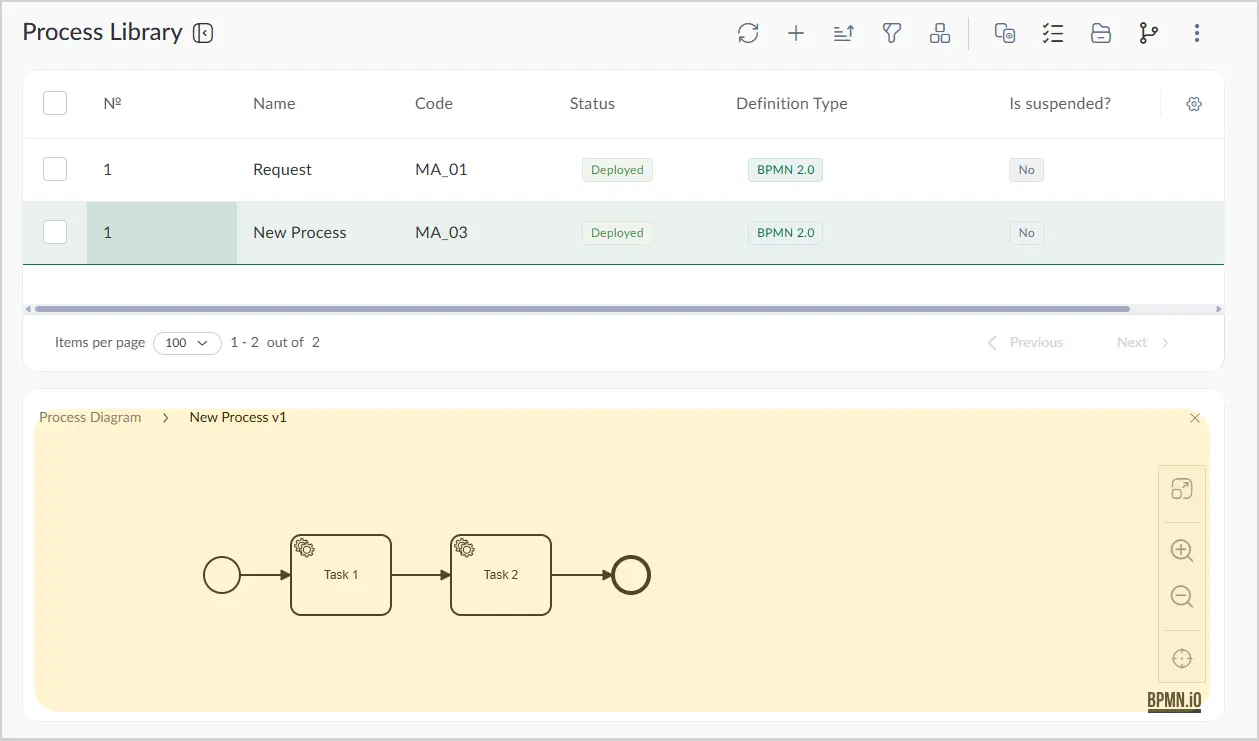The image size is (1259, 741).
Task: Open the three-dot more options menu
Action: click(1197, 33)
